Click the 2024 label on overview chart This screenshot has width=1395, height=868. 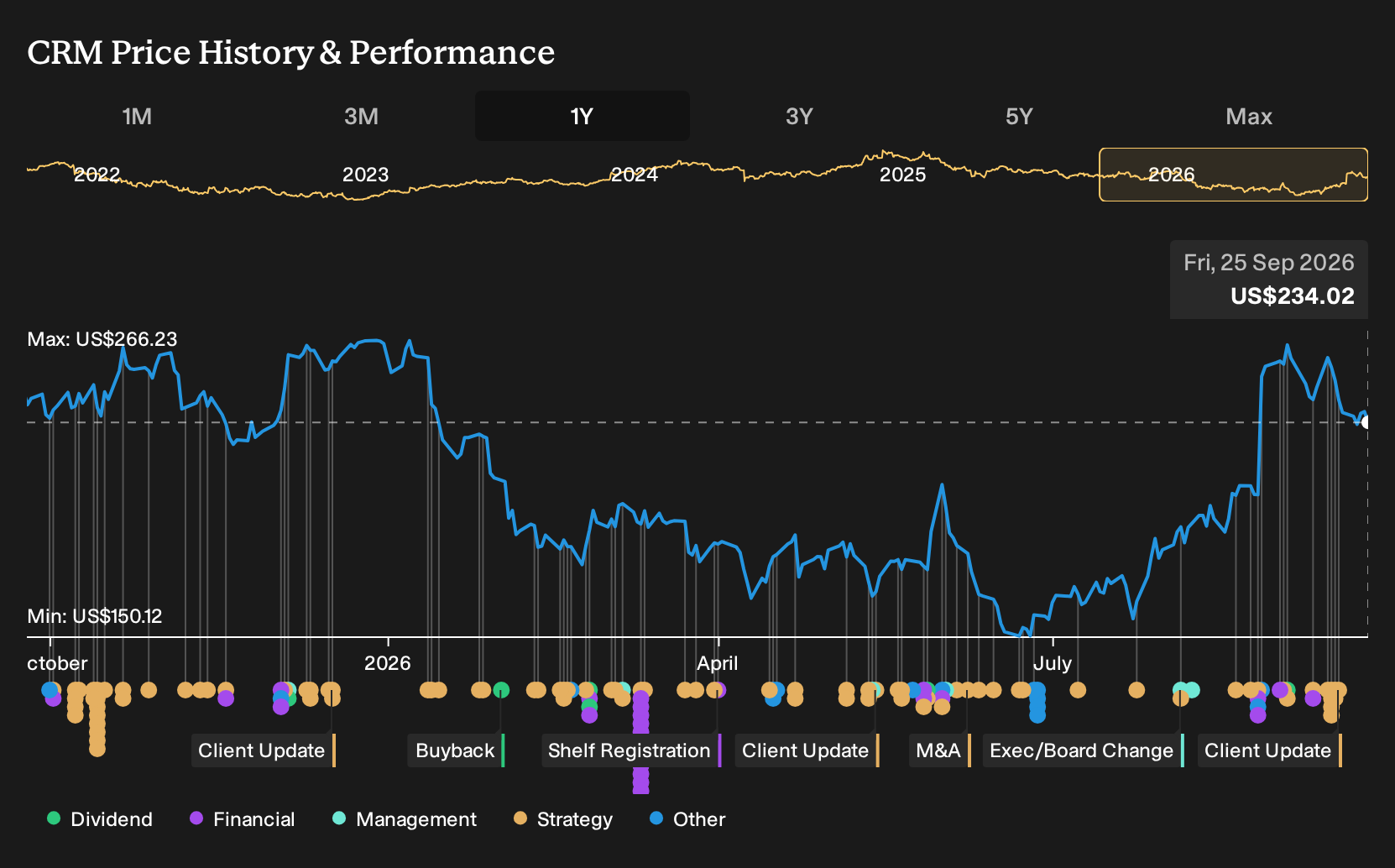pyautogui.click(x=635, y=175)
